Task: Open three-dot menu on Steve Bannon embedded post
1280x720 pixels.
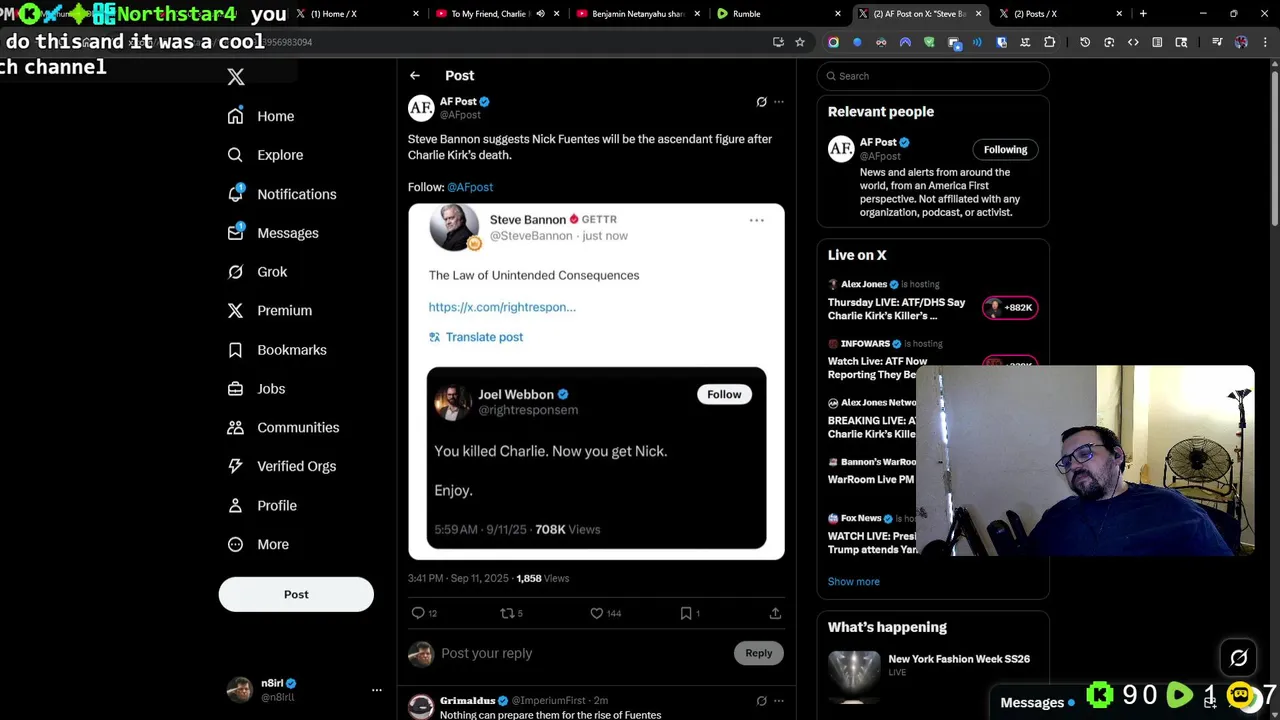Action: coord(757,220)
